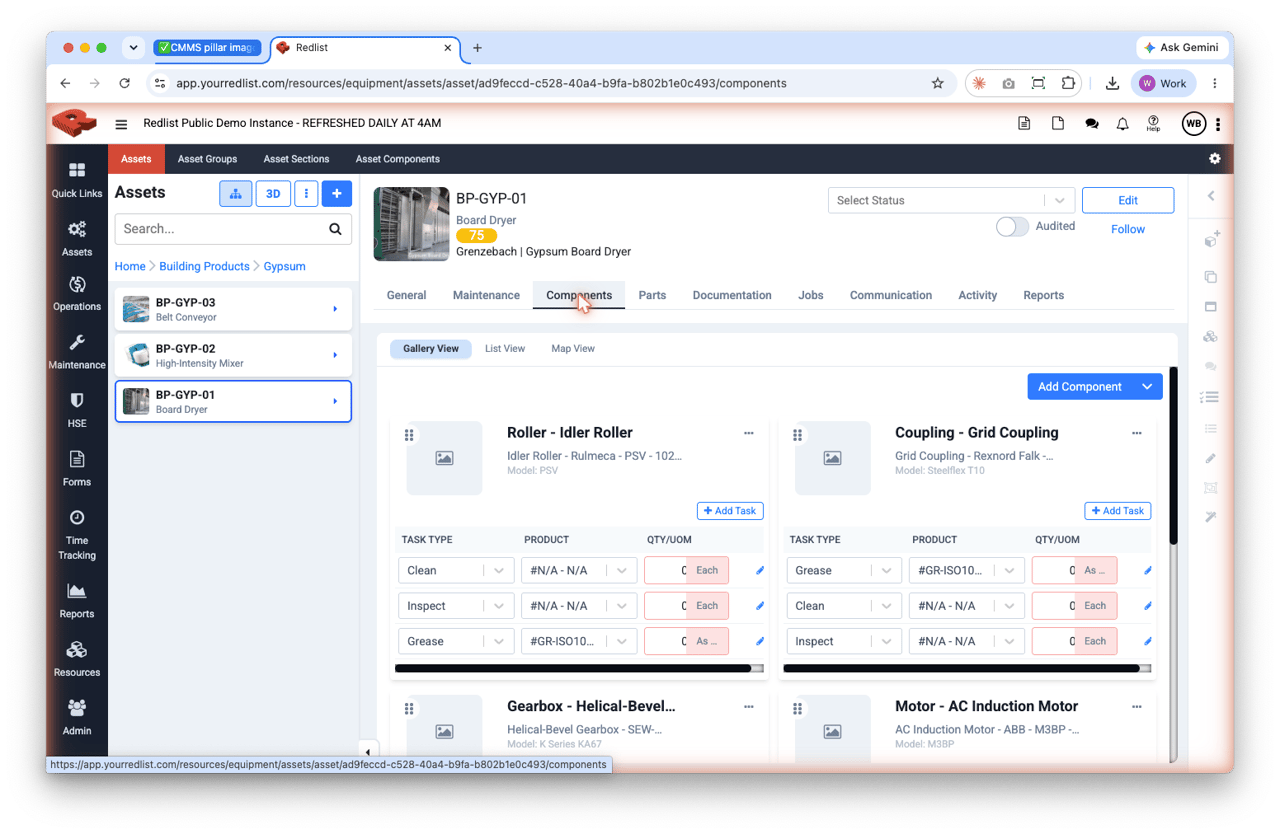
Task: Open the Asset Groups tab
Action: (207, 159)
